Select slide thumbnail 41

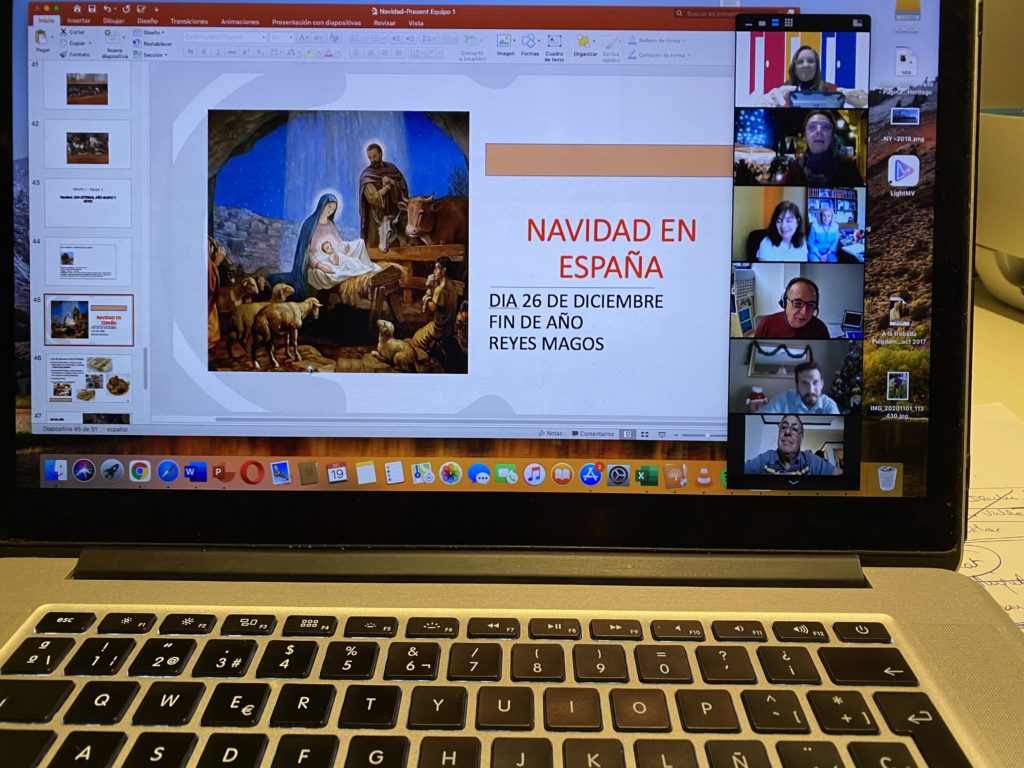pos(87,88)
